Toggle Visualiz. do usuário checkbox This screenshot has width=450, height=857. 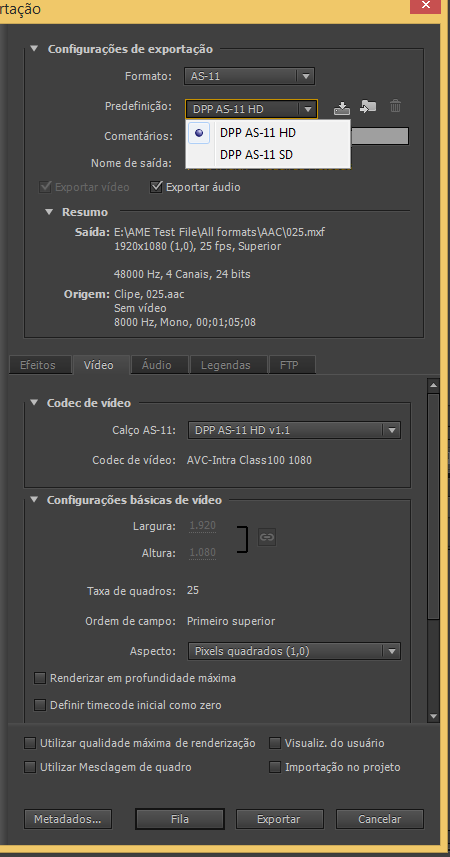point(275,743)
